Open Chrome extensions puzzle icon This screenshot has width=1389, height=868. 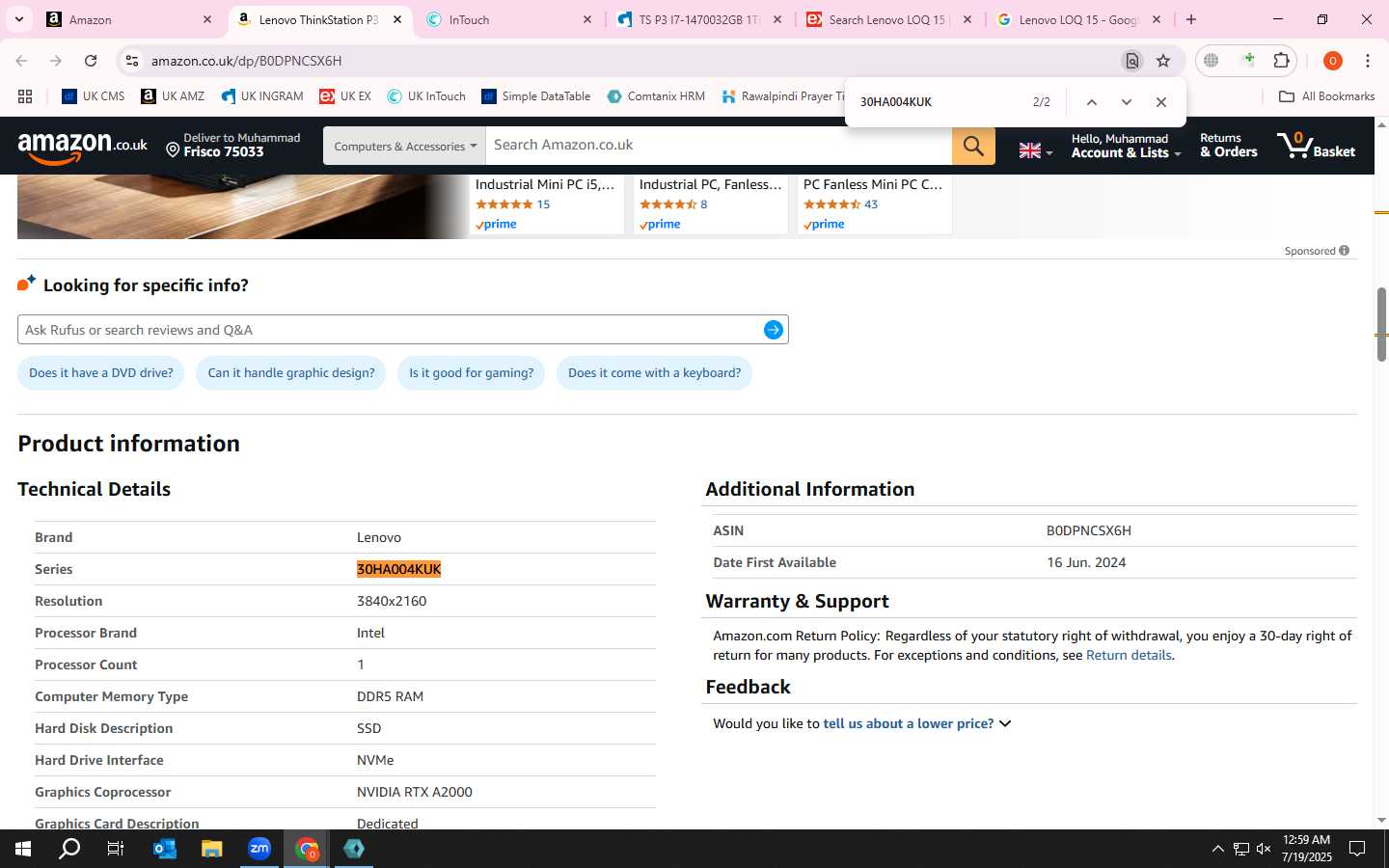(1281, 61)
